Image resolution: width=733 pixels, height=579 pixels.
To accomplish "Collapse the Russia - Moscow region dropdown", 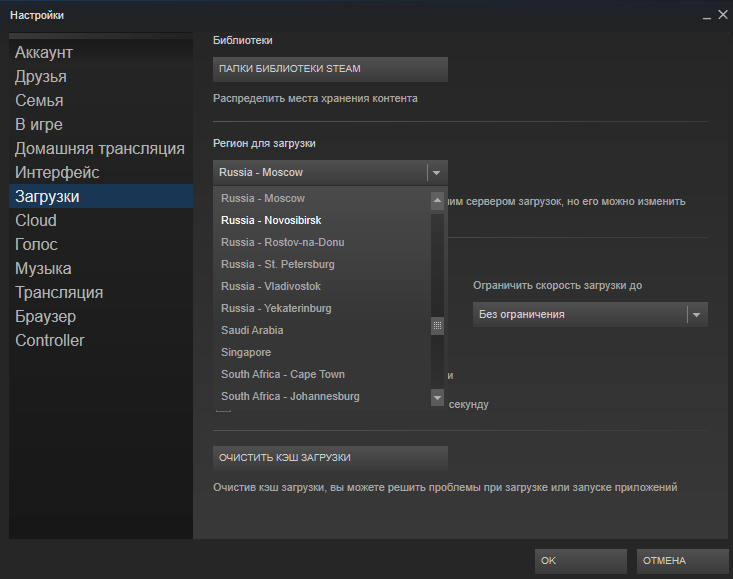I will pyautogui.click(x=330, y=172).
